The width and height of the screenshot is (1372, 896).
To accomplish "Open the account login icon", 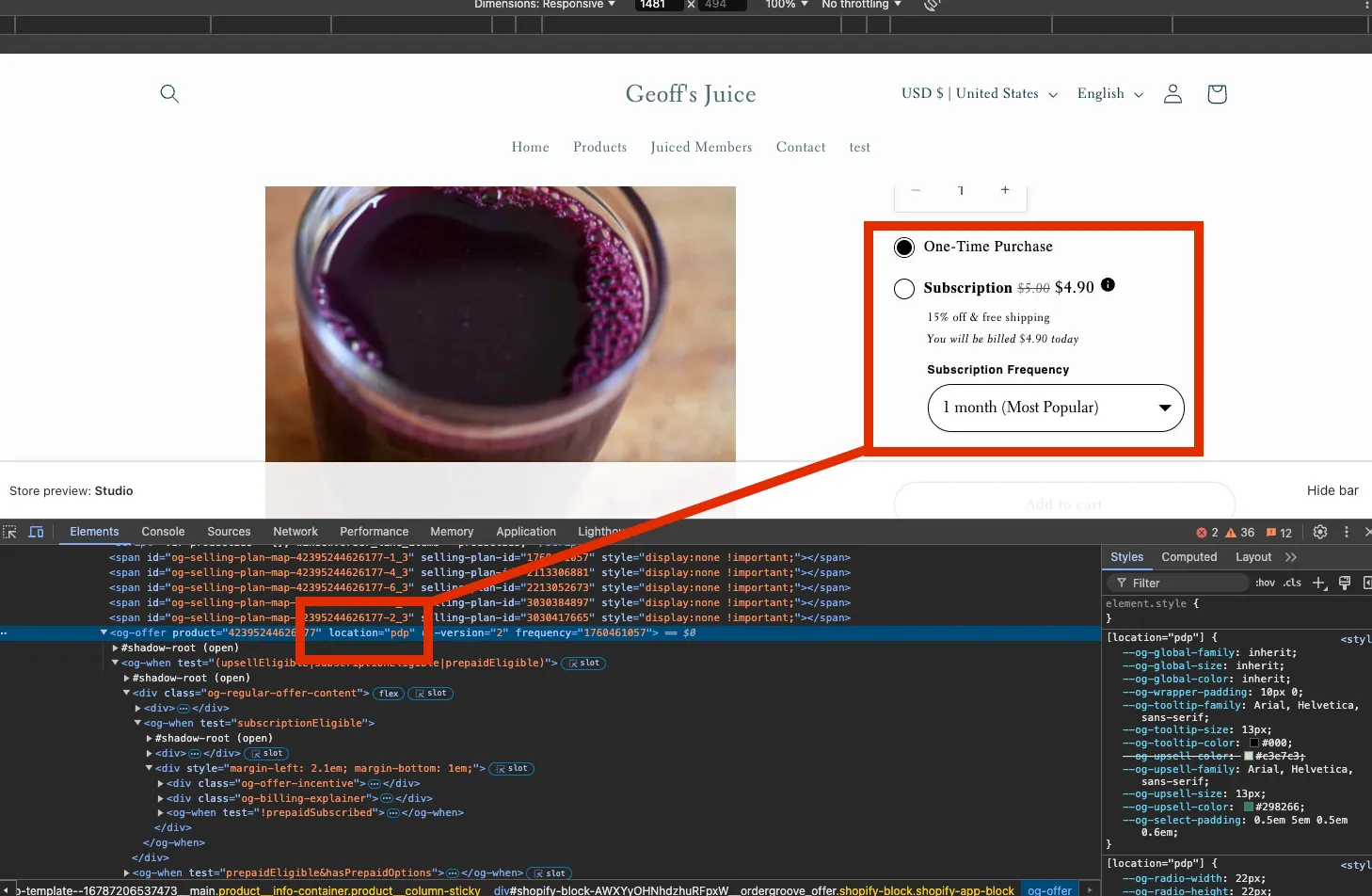I will coord(1173,93).
